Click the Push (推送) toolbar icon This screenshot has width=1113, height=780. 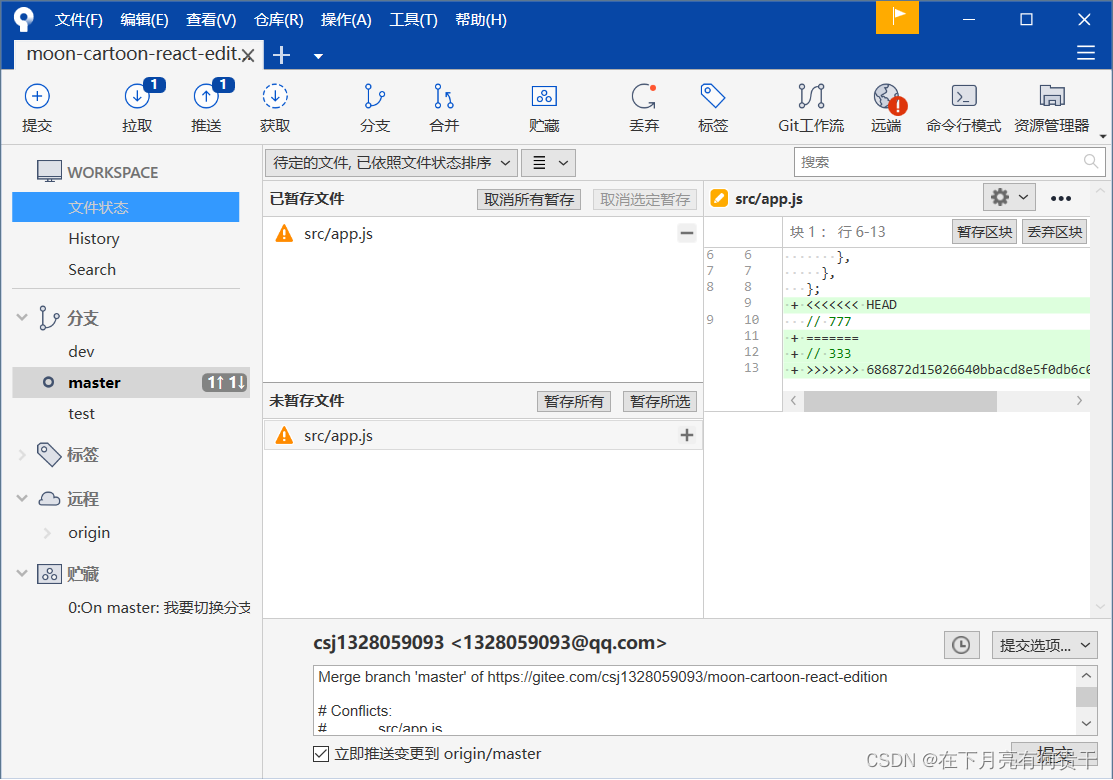tap(207, 108)
